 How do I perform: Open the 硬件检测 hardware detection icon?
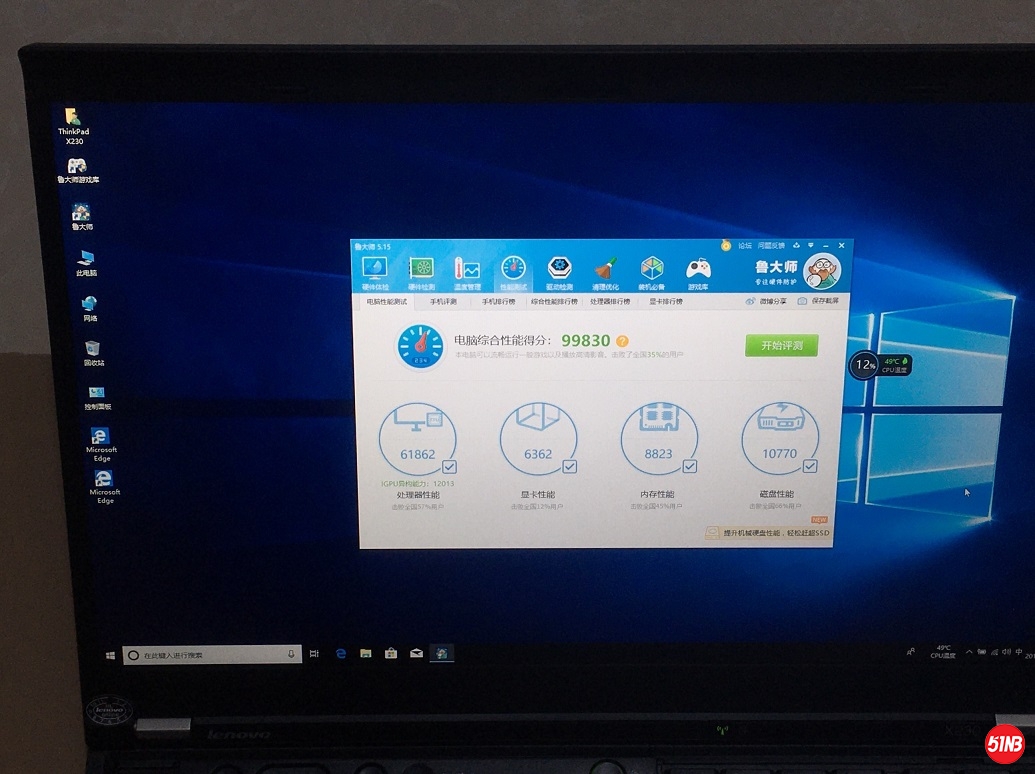click(421, 271)
